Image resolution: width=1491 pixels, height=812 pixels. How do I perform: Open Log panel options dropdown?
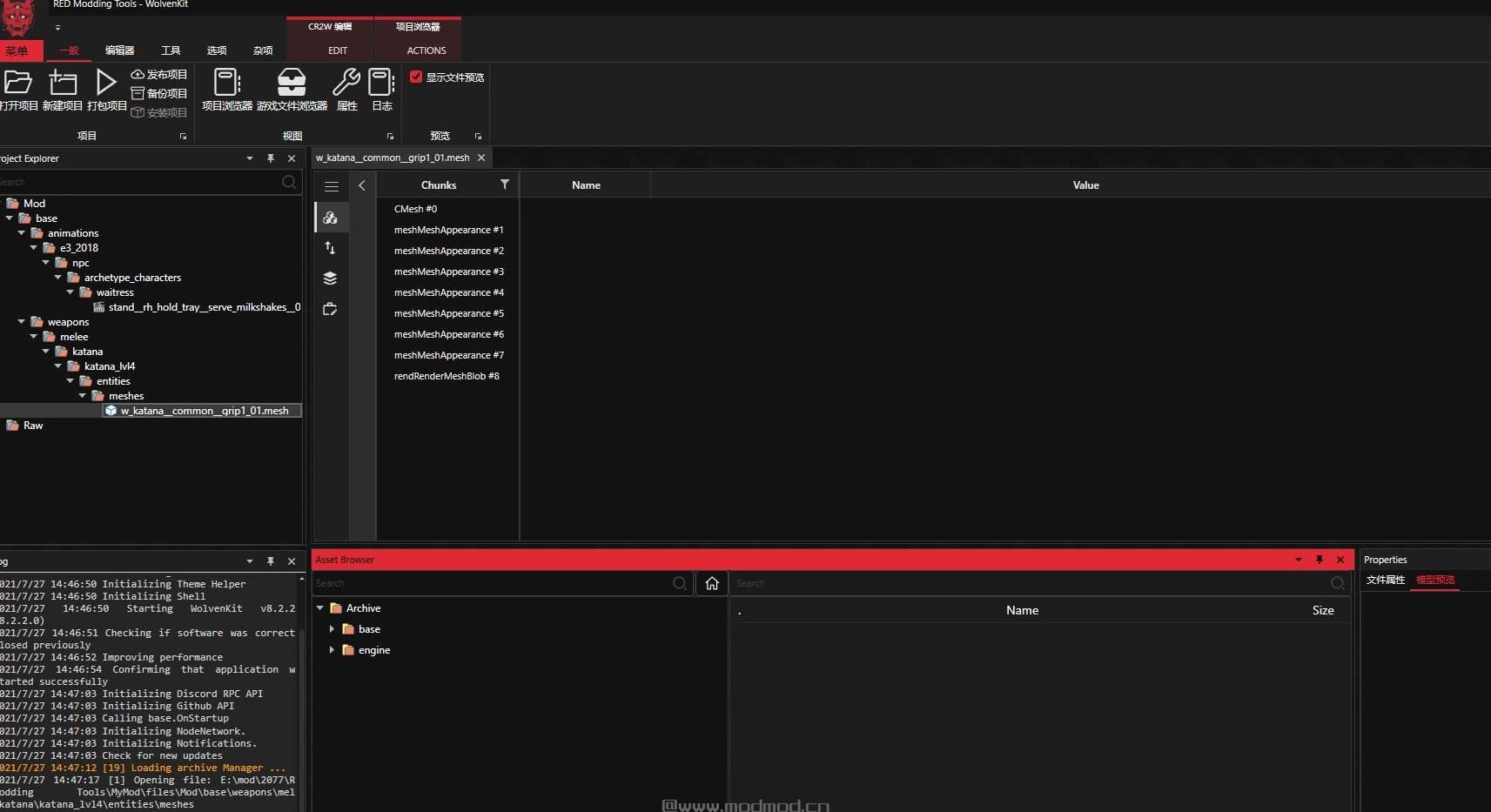(250, 561)
